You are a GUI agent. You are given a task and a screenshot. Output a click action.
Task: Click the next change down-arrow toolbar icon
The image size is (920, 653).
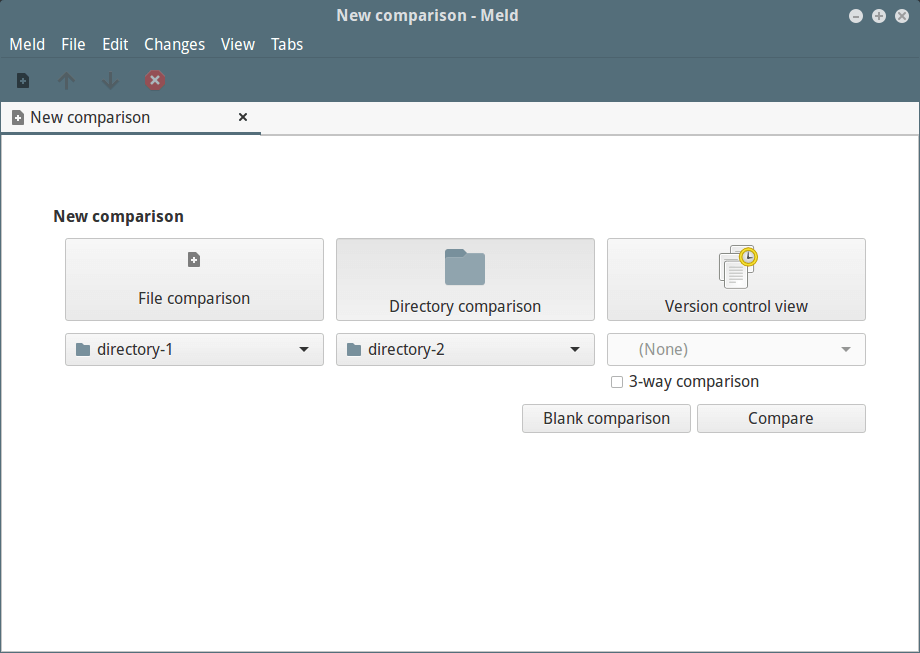click(110, 80)
